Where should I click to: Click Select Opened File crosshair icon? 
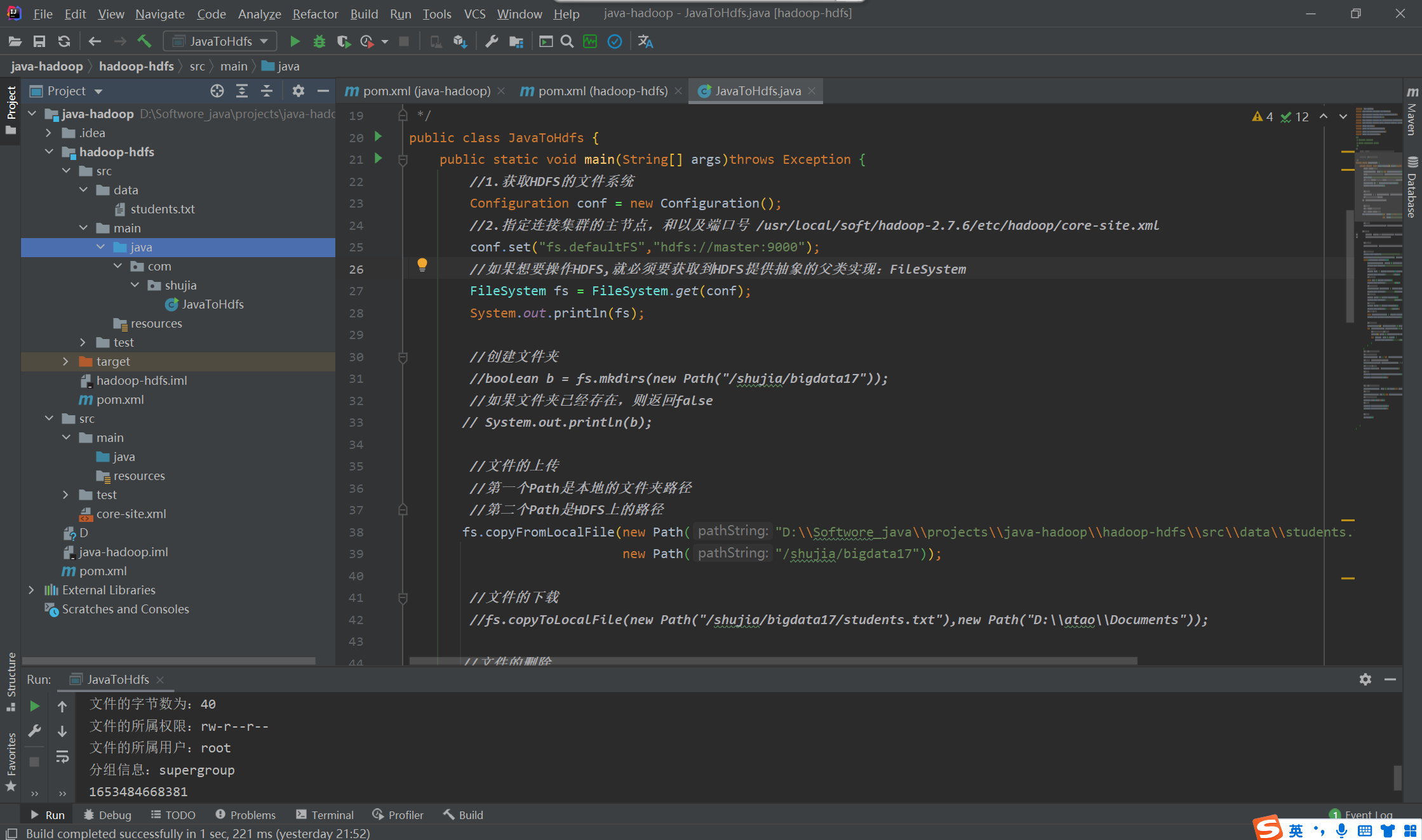click(x=217, y=91)
